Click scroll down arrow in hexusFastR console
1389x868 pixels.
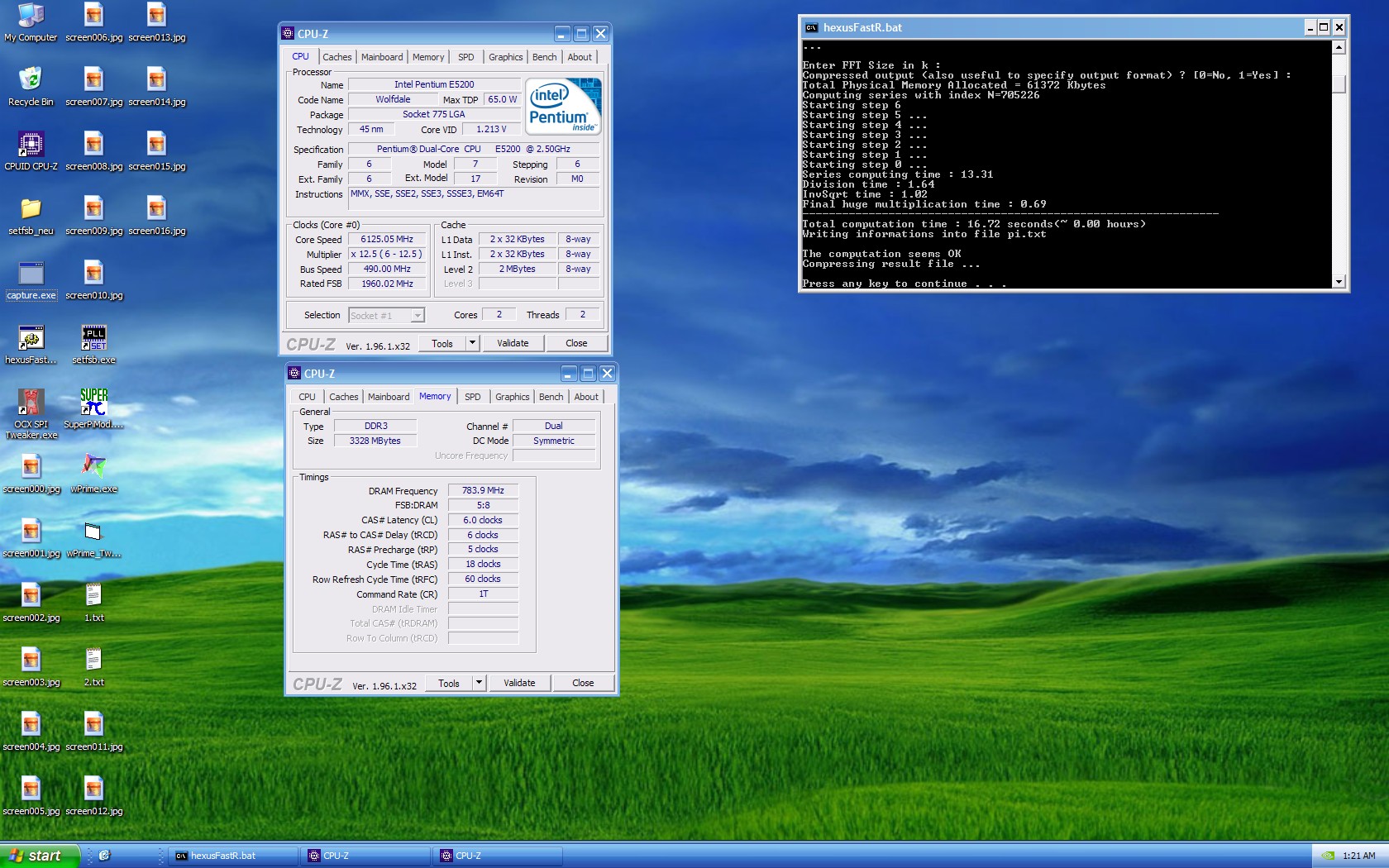coord(1339,282)
